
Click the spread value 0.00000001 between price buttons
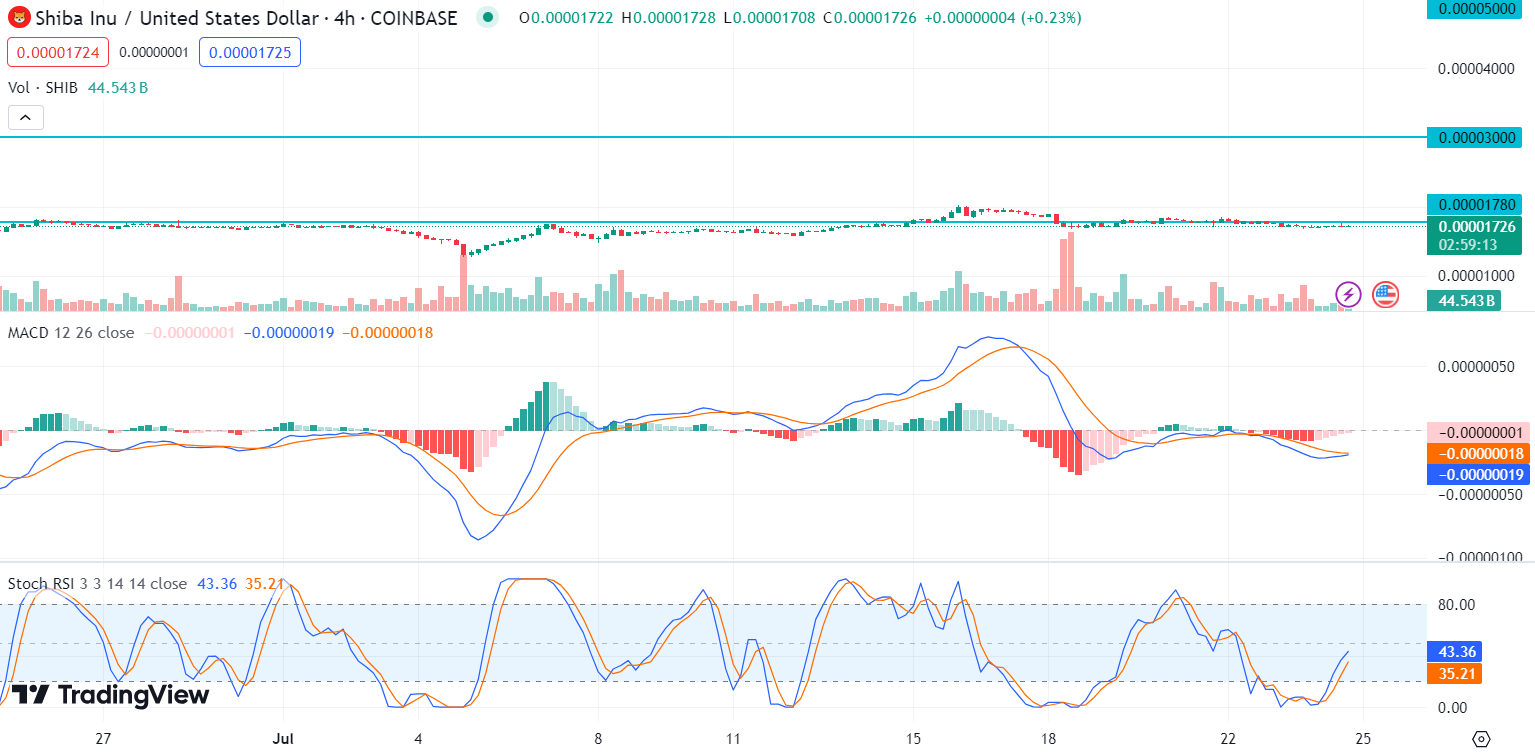pos(153,52)
